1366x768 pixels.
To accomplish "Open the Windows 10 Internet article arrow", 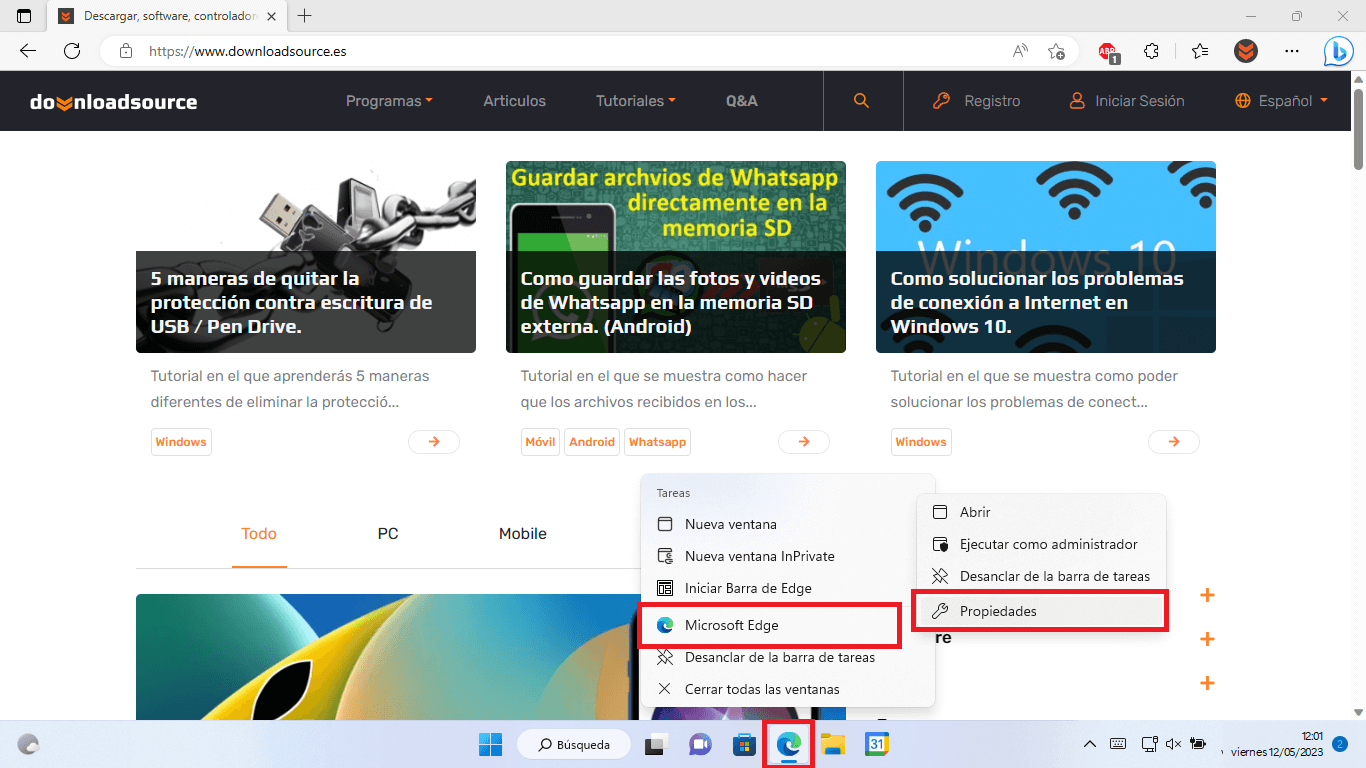I will [x=1174, y=442].
